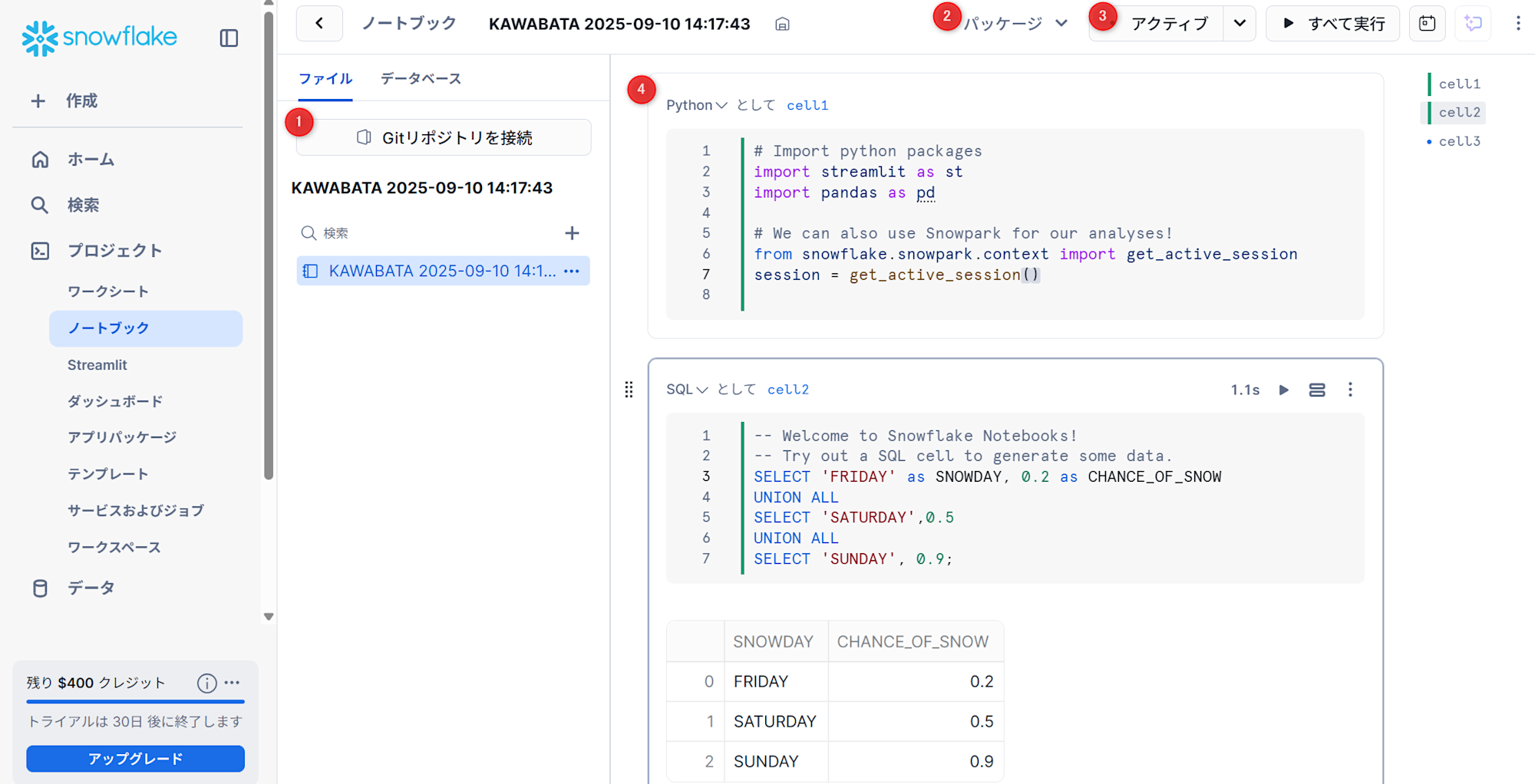Click the cell2 drag handle

pos(629,390)
